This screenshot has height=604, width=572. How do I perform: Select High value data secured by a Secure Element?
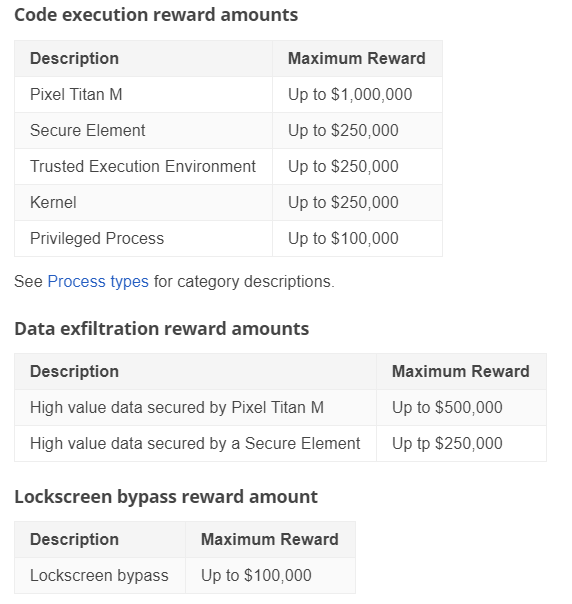coord(195,443)
